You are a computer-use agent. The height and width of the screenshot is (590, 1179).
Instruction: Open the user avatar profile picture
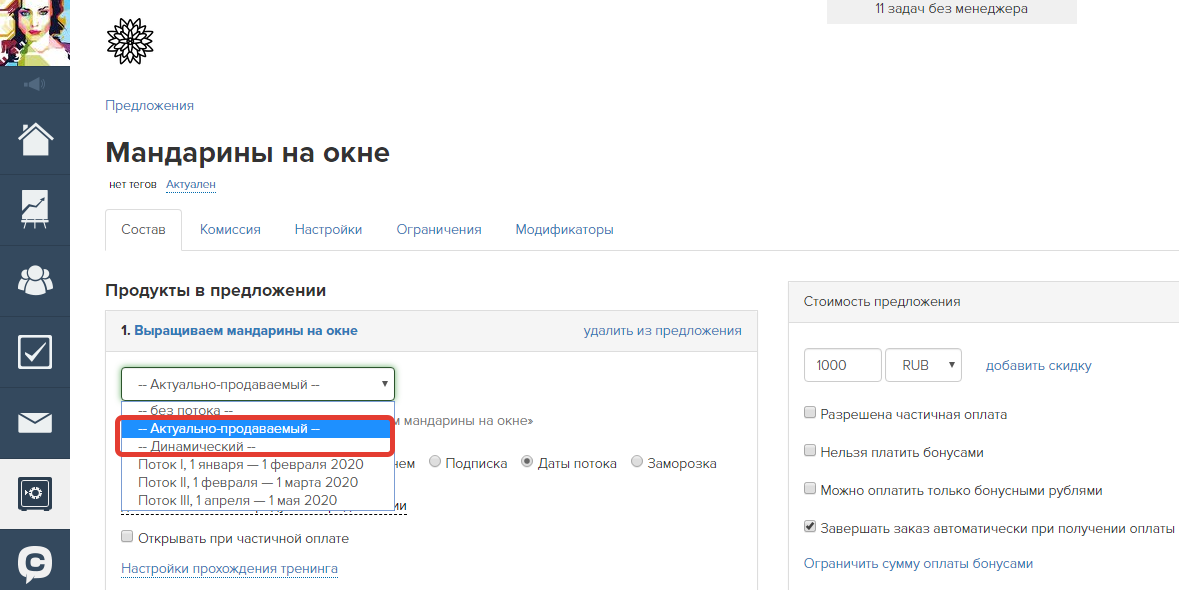point(35,32)
